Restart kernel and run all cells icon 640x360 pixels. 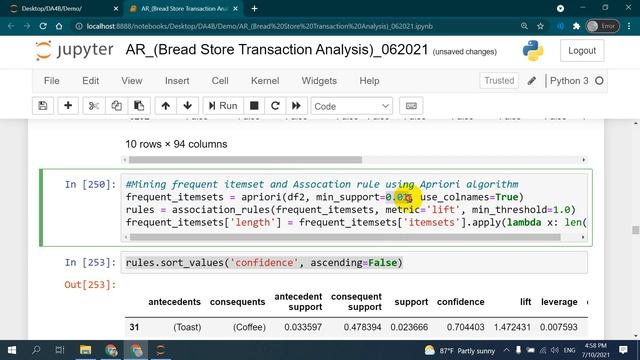296,106
